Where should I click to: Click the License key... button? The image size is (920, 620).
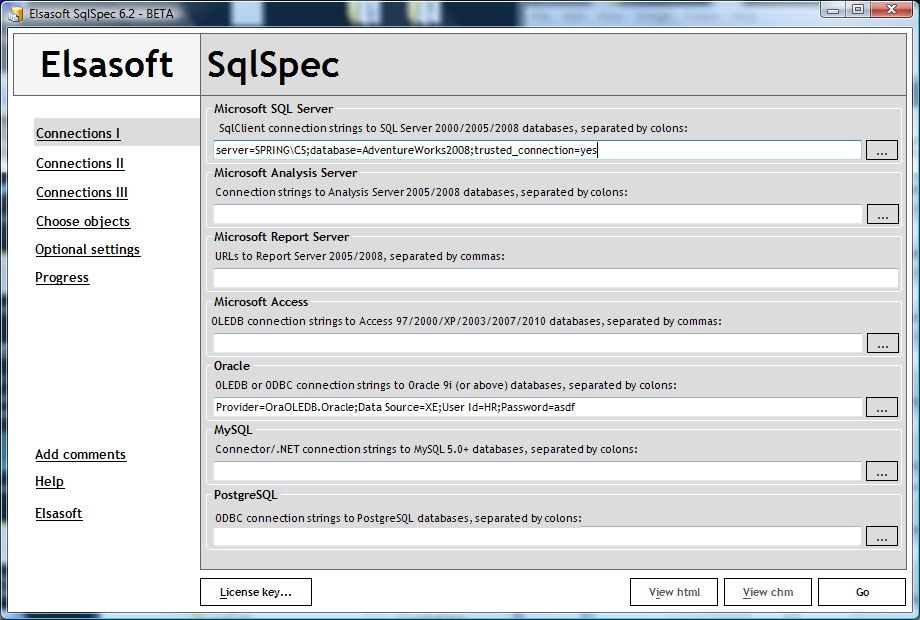(x=256, y=592)
